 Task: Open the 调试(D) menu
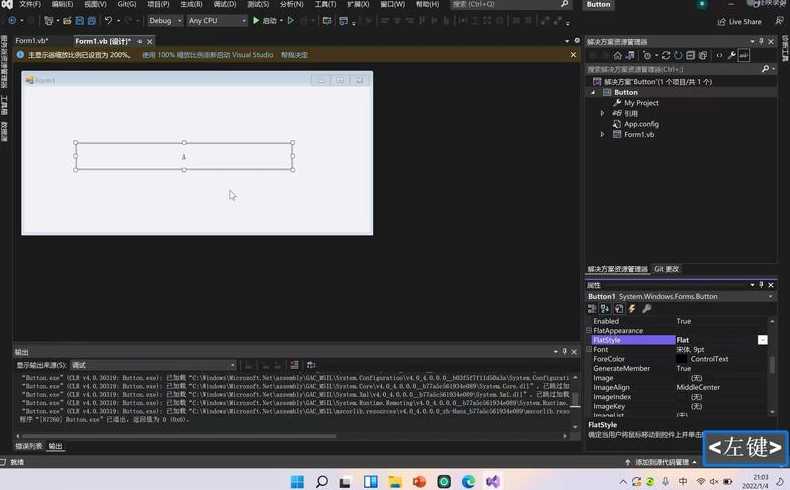(x=225, y=4)
